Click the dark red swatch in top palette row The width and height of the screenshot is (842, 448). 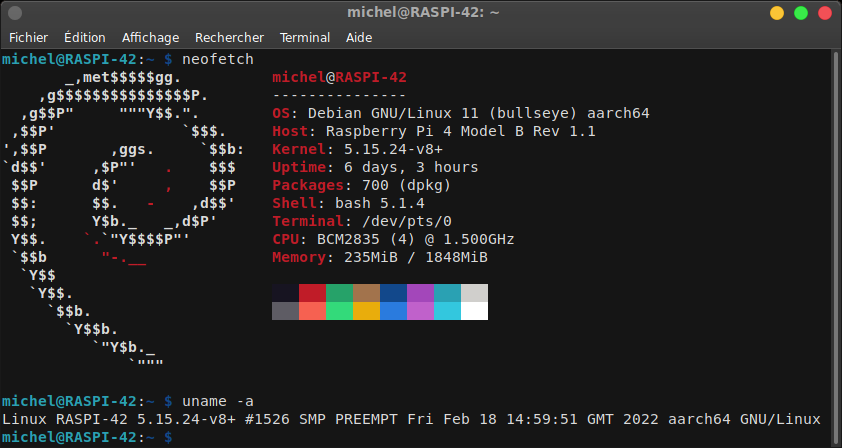point(312,293)
